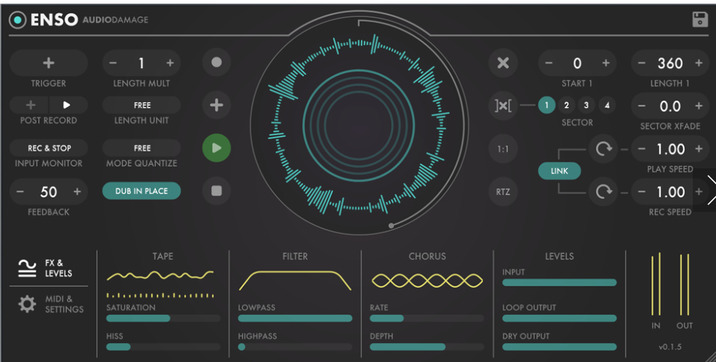Screen dimensions: 716x362
Task: Click the Play Speed value field
Action: 670,149
